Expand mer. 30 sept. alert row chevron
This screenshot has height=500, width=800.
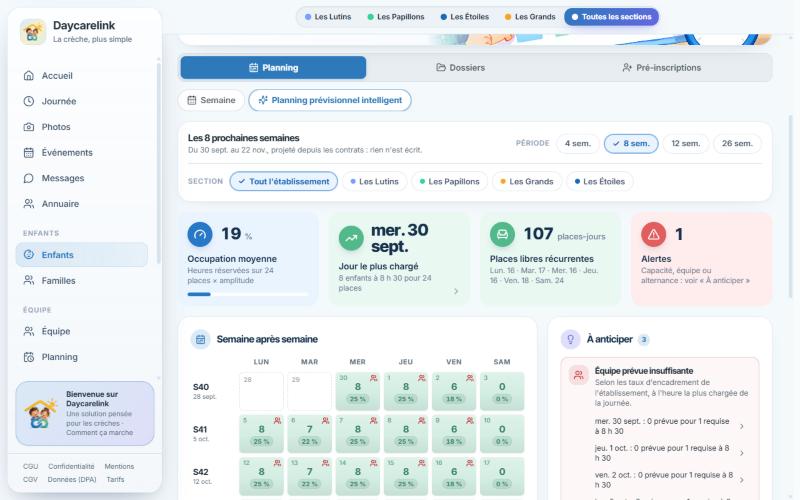click(742, 426)
